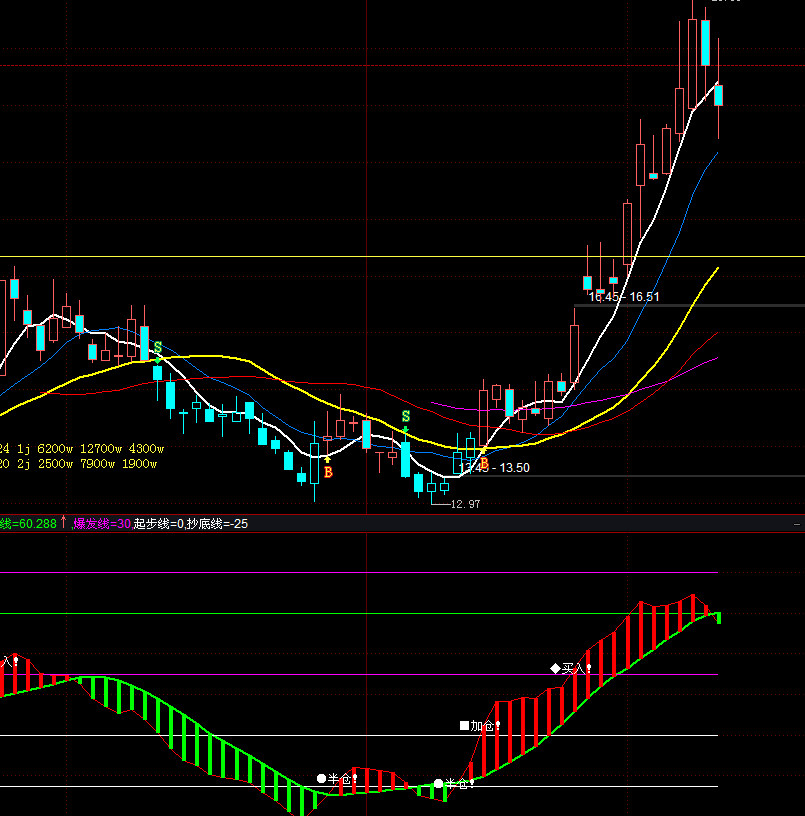Click the red up arrow beside 60.288
This screenshot has height=816, width=805.
point(63,522)
